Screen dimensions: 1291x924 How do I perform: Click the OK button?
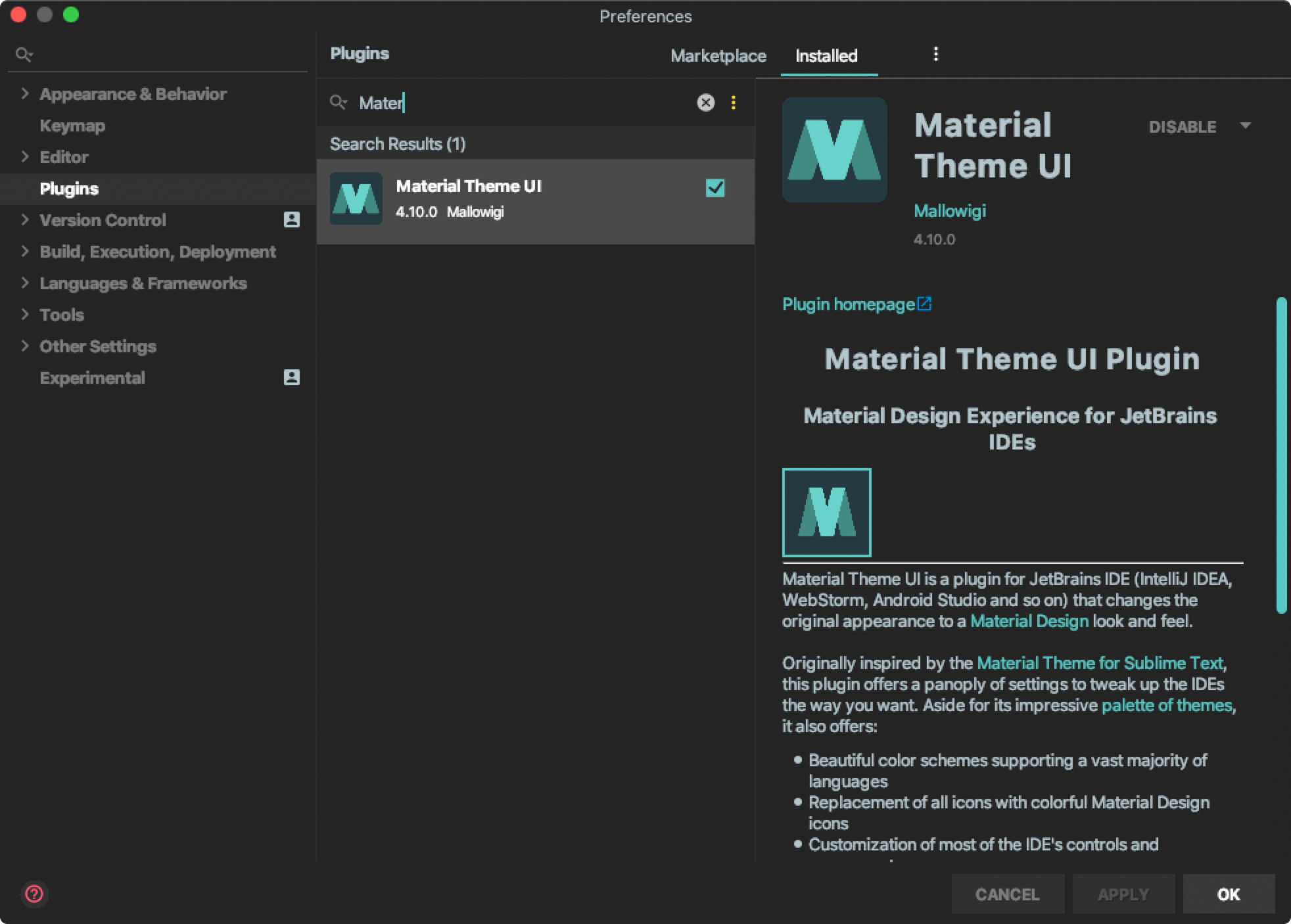(1229, 894)
